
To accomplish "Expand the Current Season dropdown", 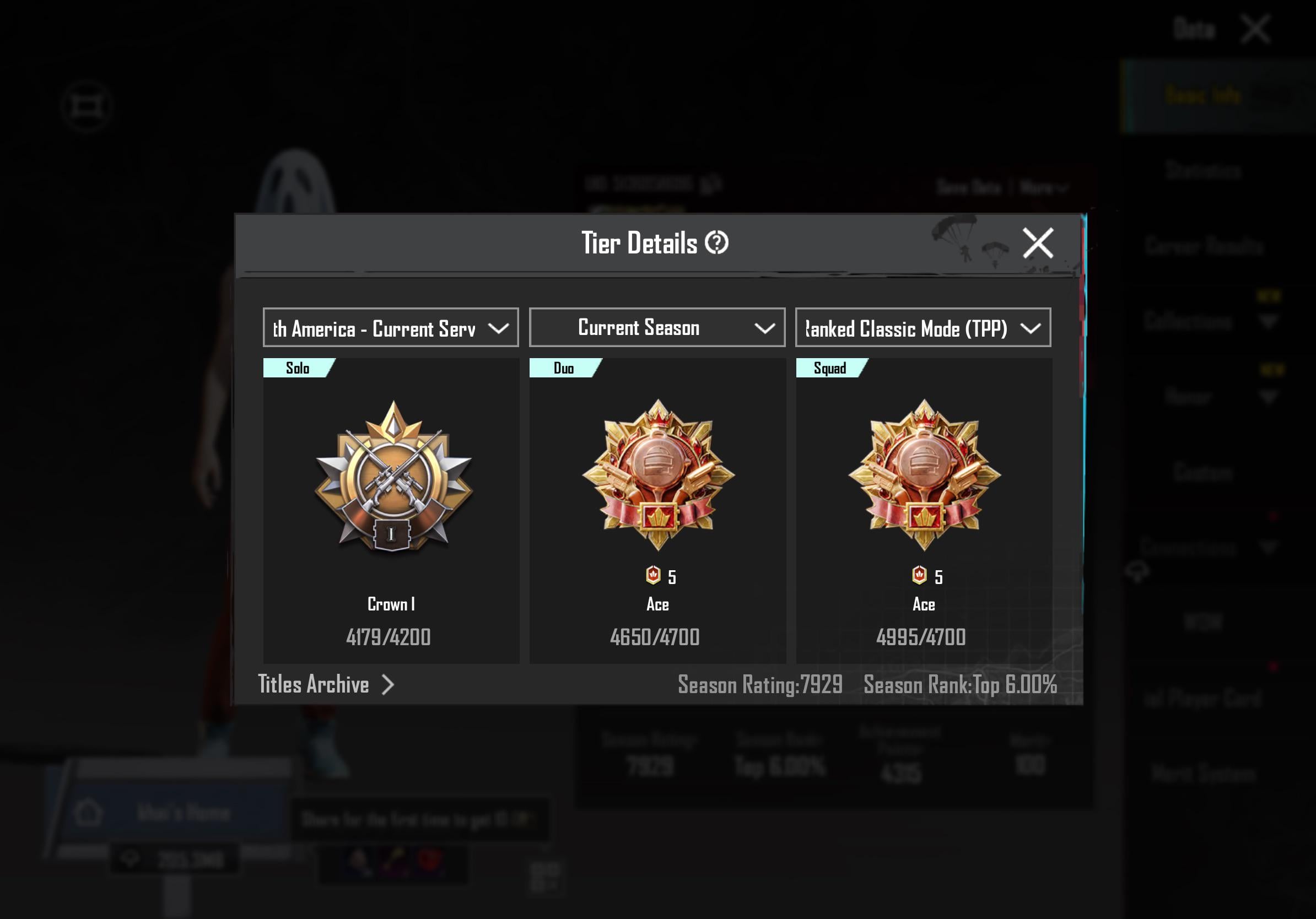I will (657, 327).
